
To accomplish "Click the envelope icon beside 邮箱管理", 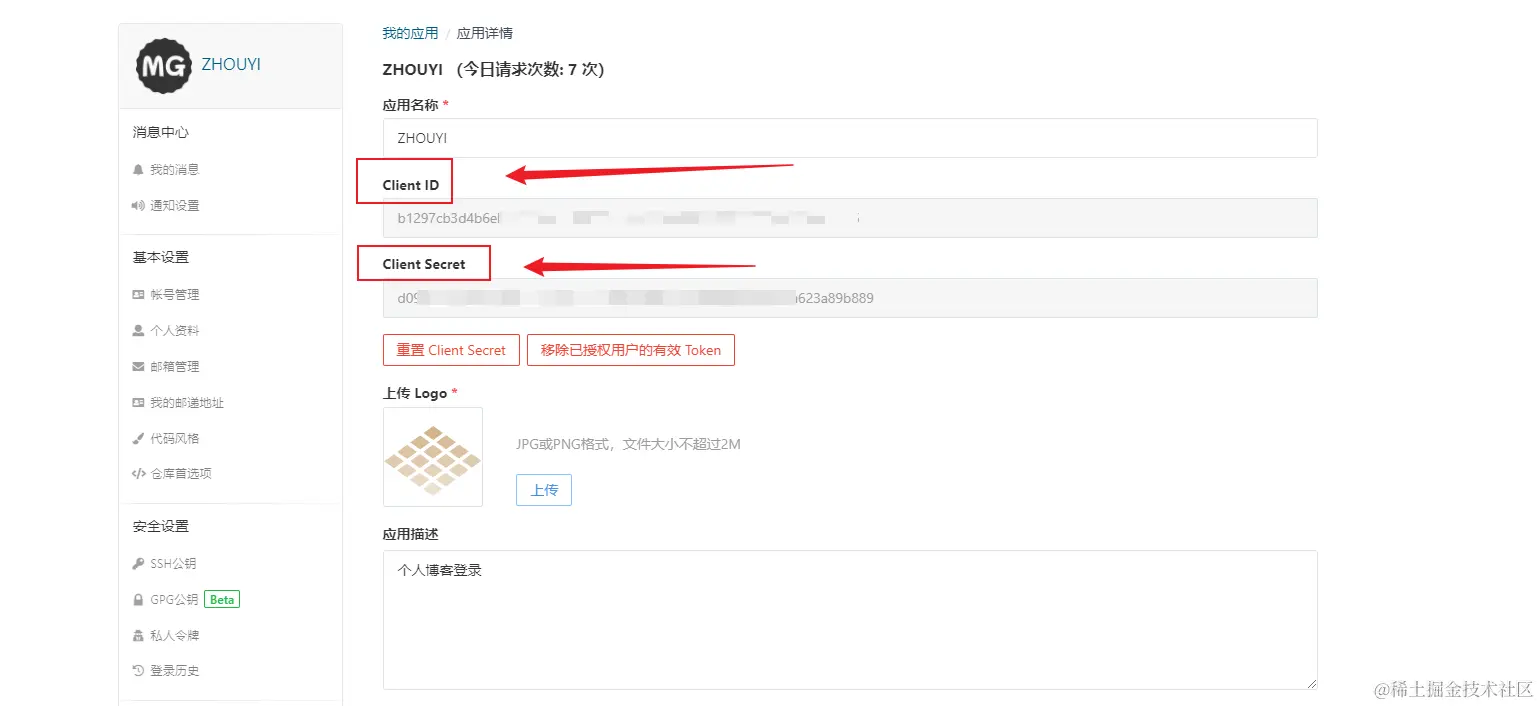I will coord(138,367).
